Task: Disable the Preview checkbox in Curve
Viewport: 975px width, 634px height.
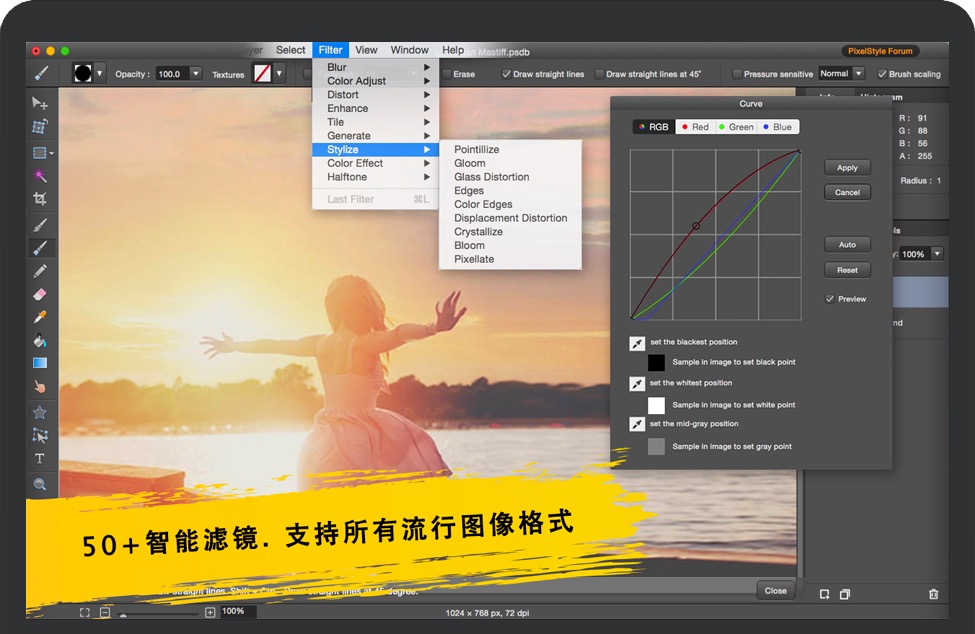Action: 830,299
